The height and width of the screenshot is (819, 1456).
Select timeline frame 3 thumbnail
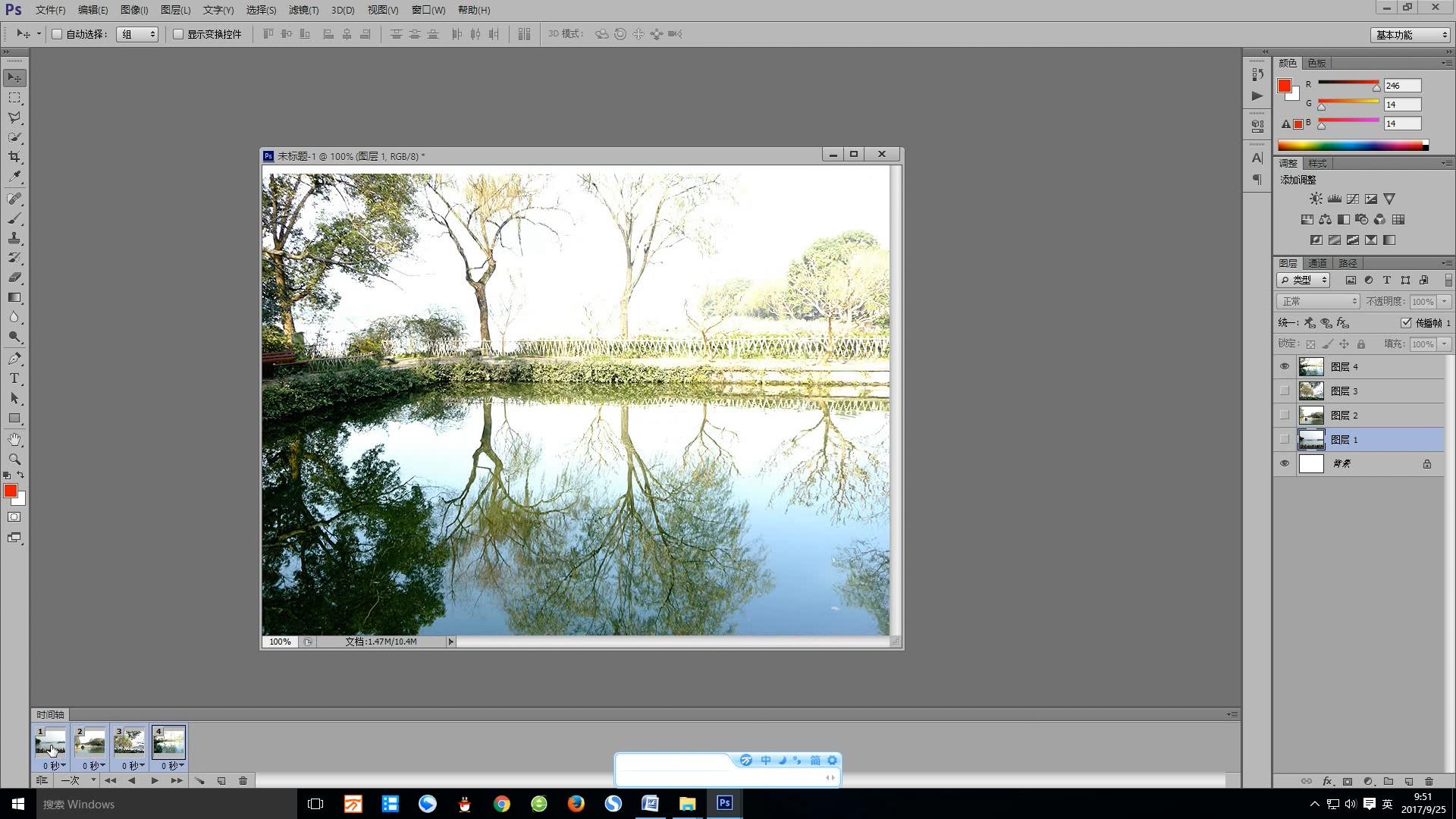[129, 742]
